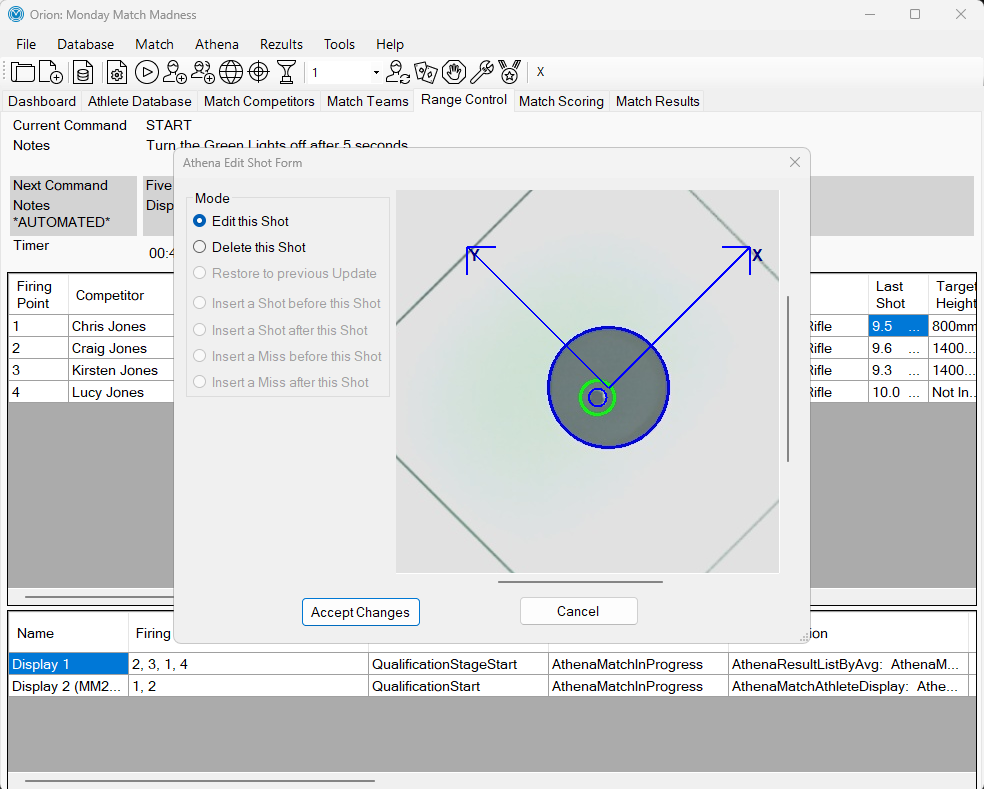Click the new file with plus icon

(51, 72)
